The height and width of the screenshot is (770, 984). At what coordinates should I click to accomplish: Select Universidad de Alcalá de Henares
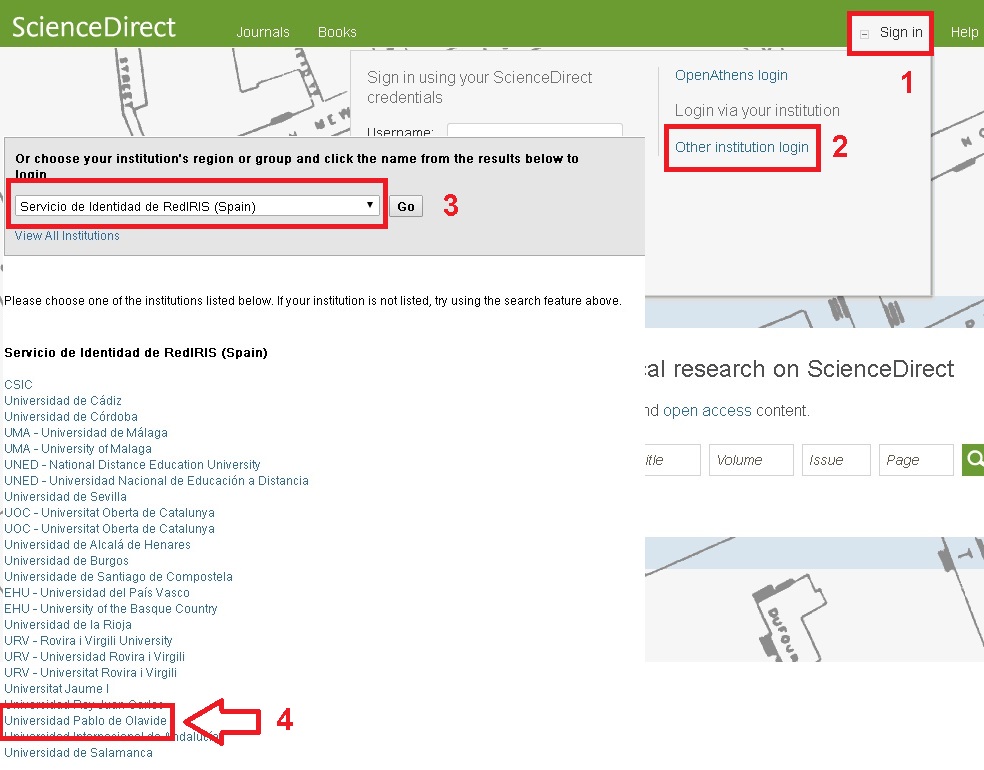pos(97,545)
